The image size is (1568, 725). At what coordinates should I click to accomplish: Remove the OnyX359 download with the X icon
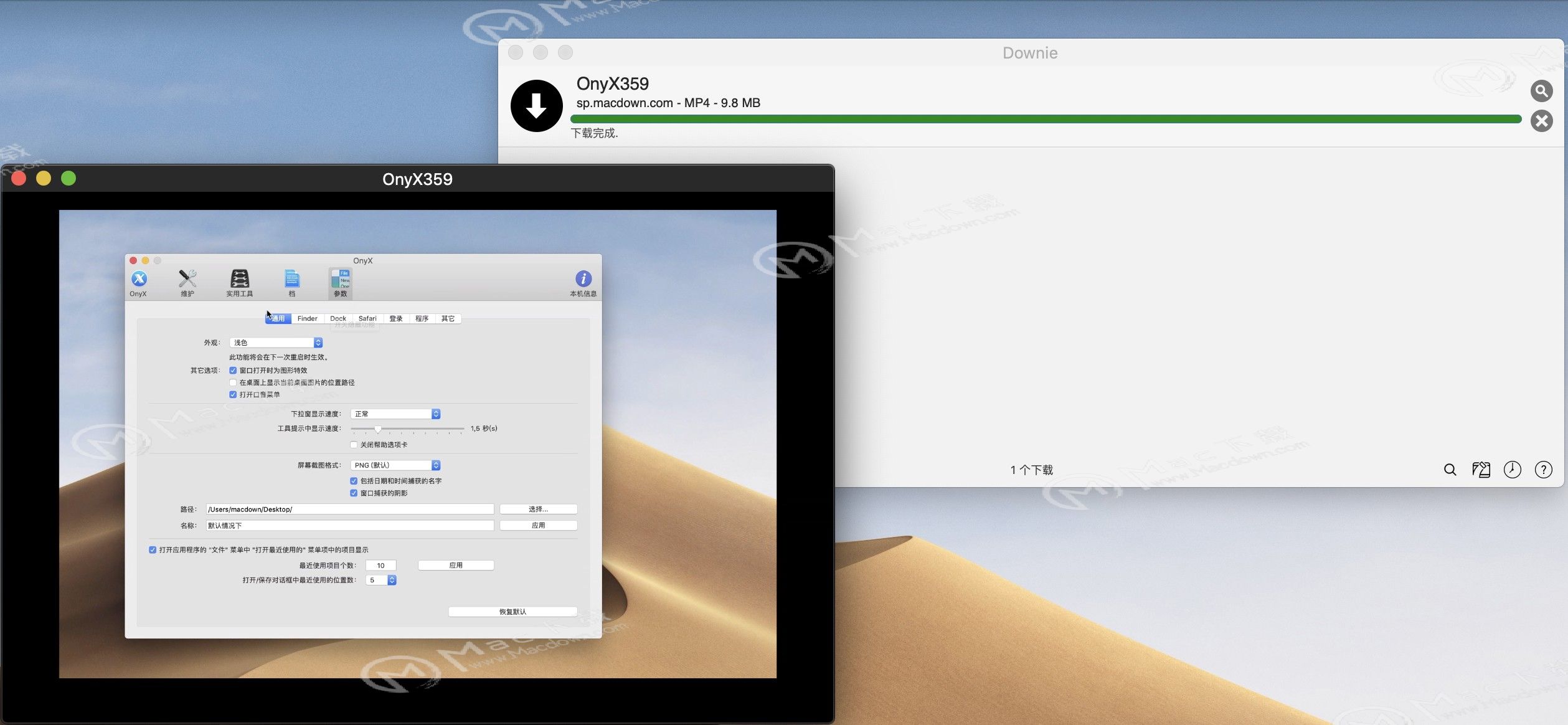(1541, 121)
